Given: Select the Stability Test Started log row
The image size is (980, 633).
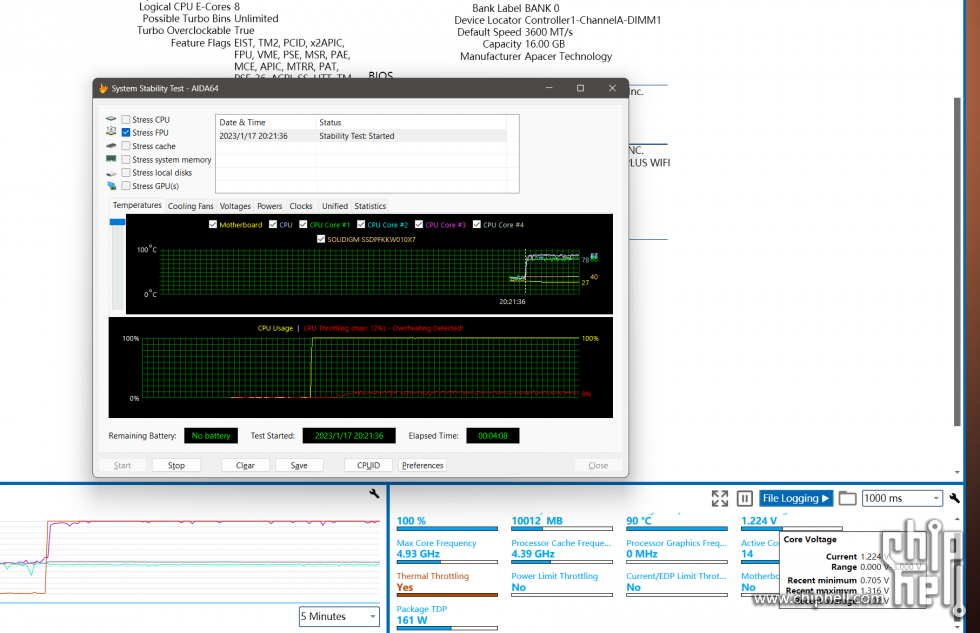Looking at the screenshot, I should (x=361, y=136).
